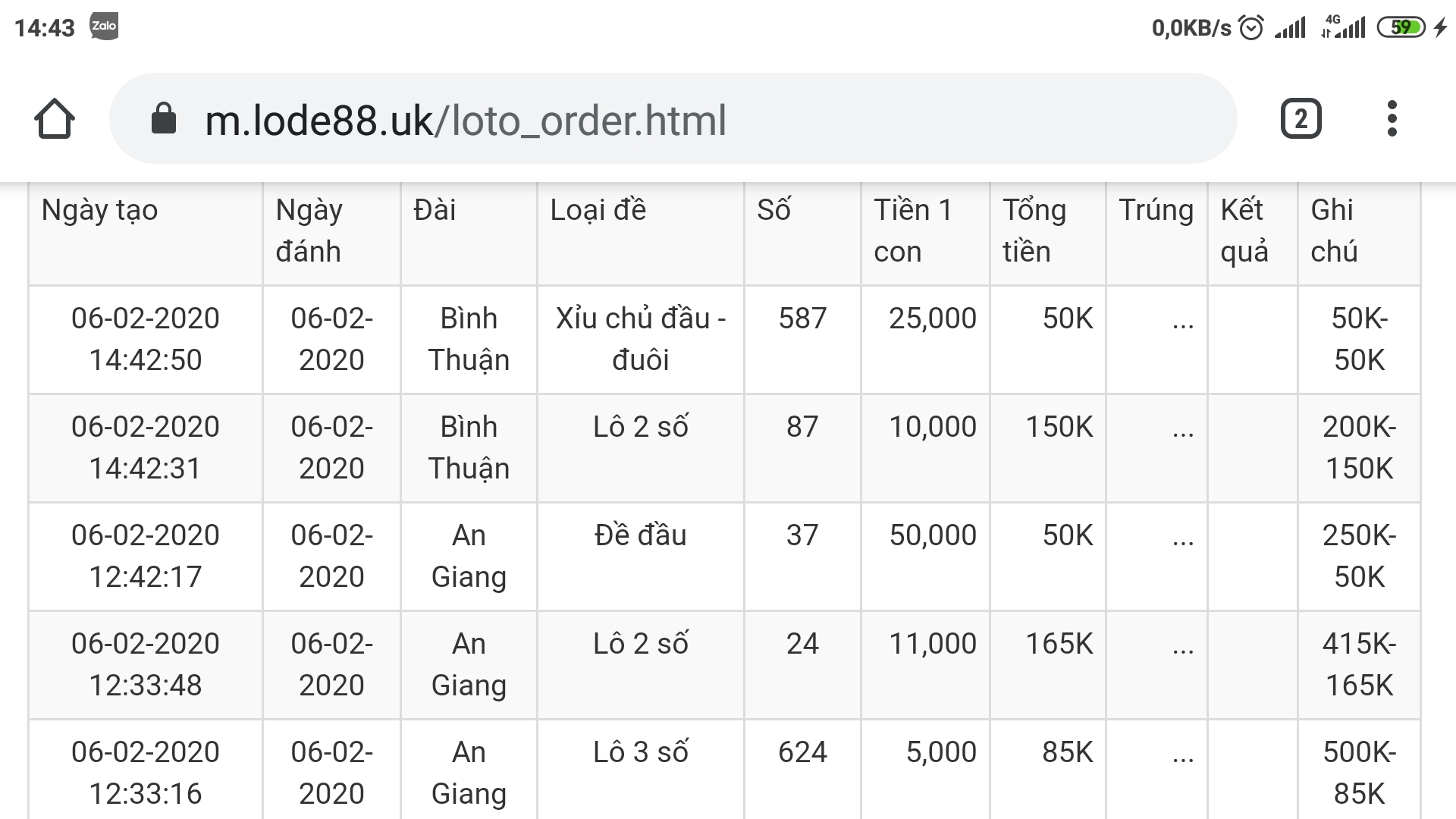The width and height of the screenshot is (1456, 819).
Task: Click the Đề đầu bet type cell
Action: 641,535
